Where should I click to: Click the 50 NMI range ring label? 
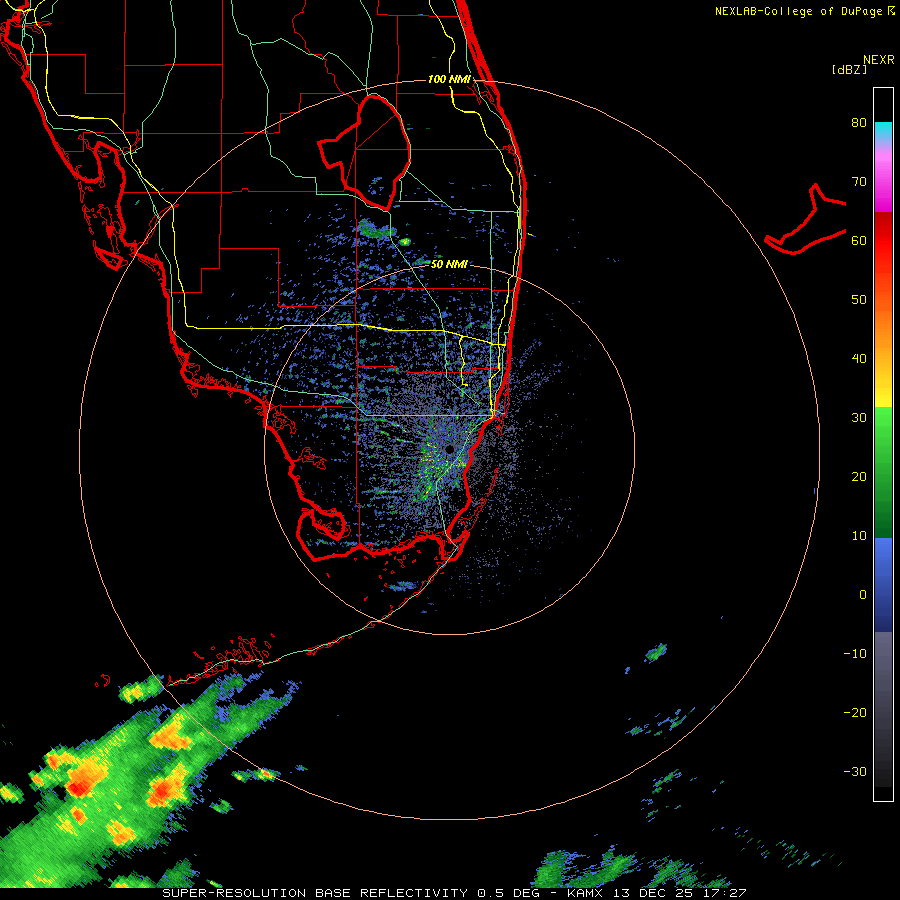coord(449,265)
